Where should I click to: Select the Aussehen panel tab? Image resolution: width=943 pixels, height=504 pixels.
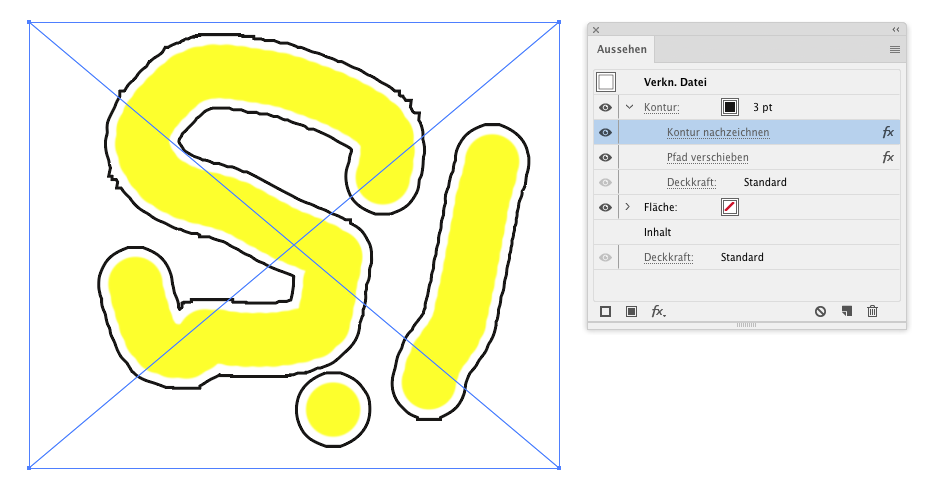pos(622,49)
